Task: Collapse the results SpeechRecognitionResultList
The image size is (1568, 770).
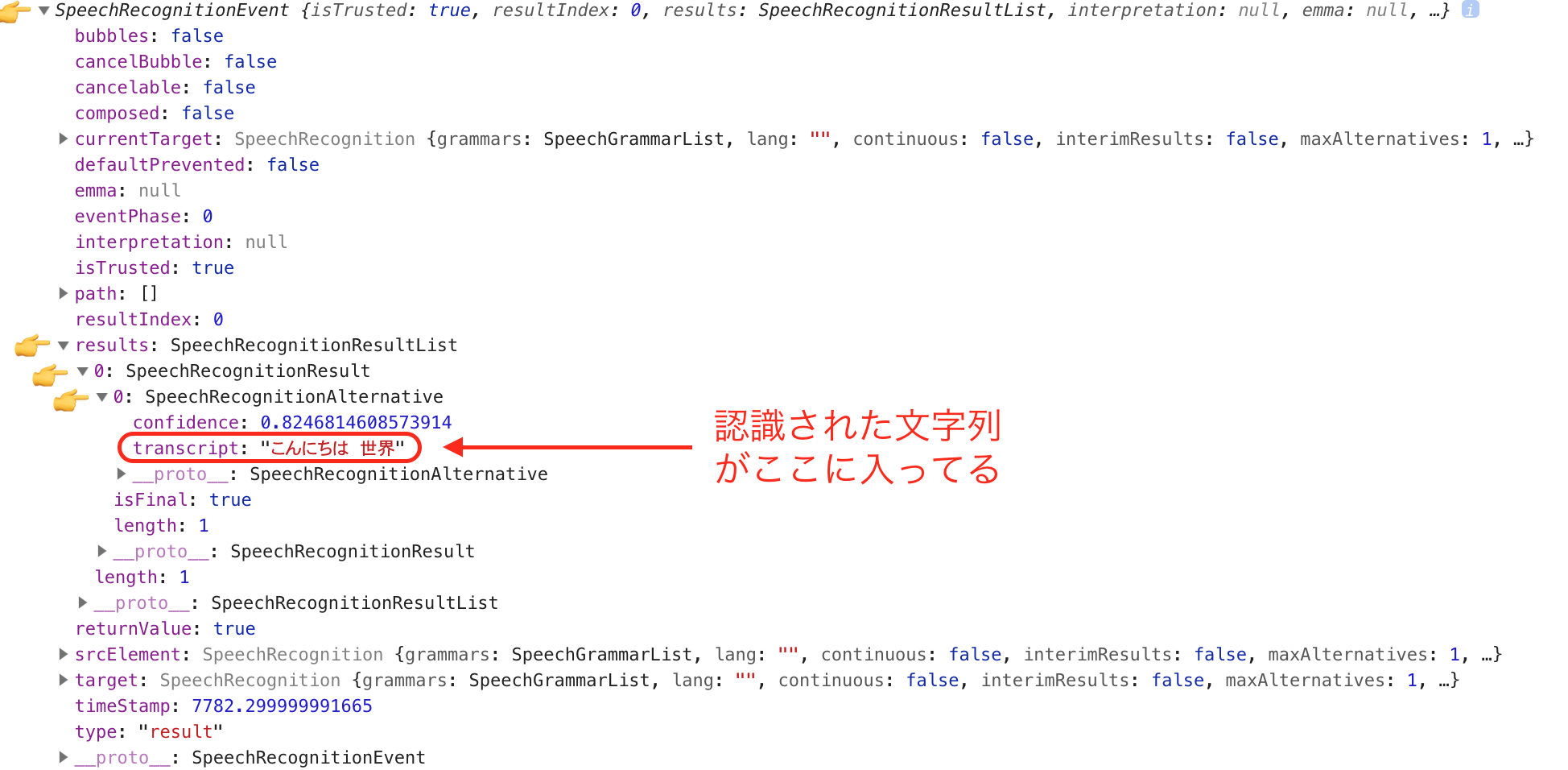Action: (x=63, y=345)
